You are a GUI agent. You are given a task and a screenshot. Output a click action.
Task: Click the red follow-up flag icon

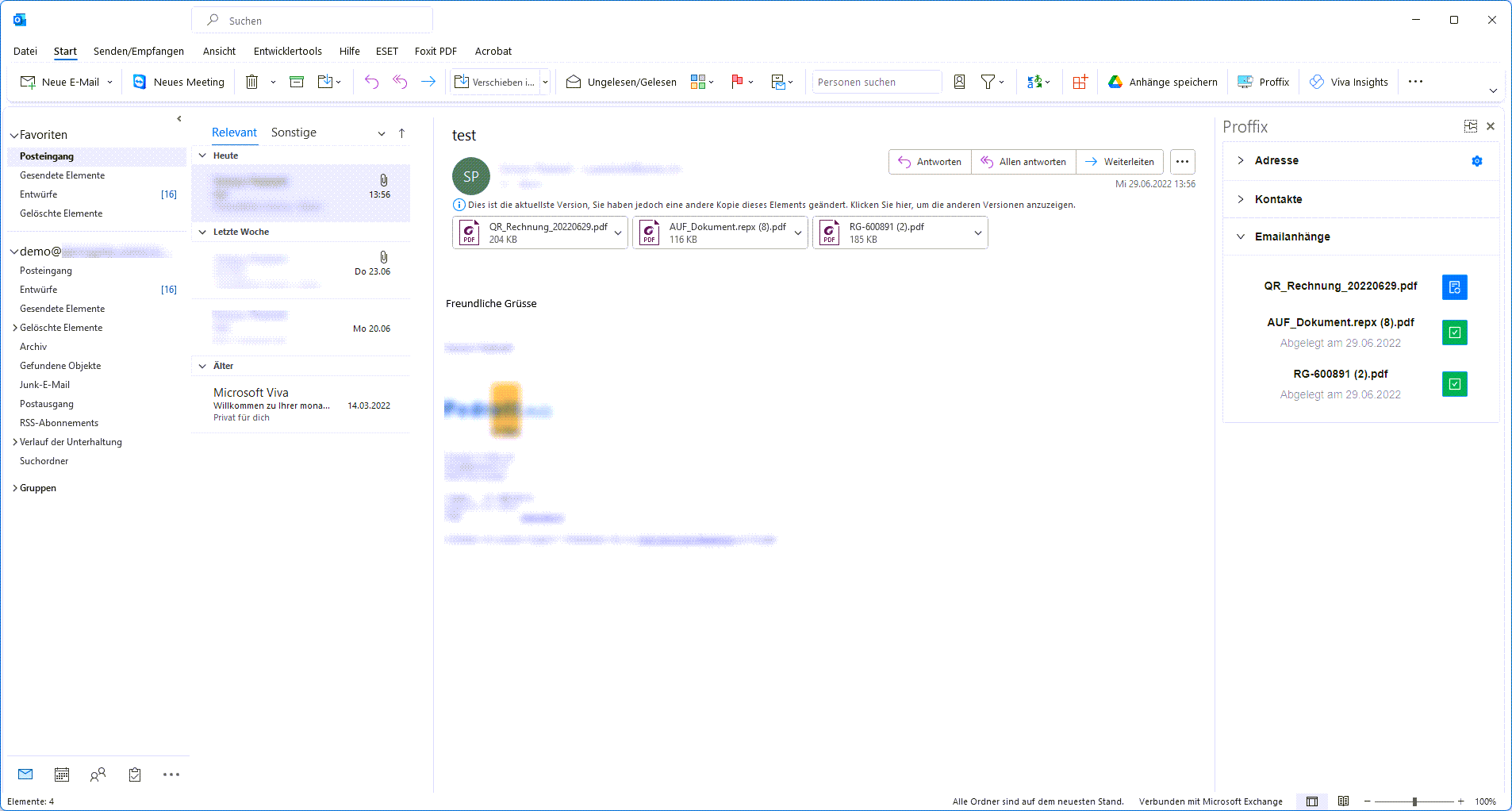point(737,82)
